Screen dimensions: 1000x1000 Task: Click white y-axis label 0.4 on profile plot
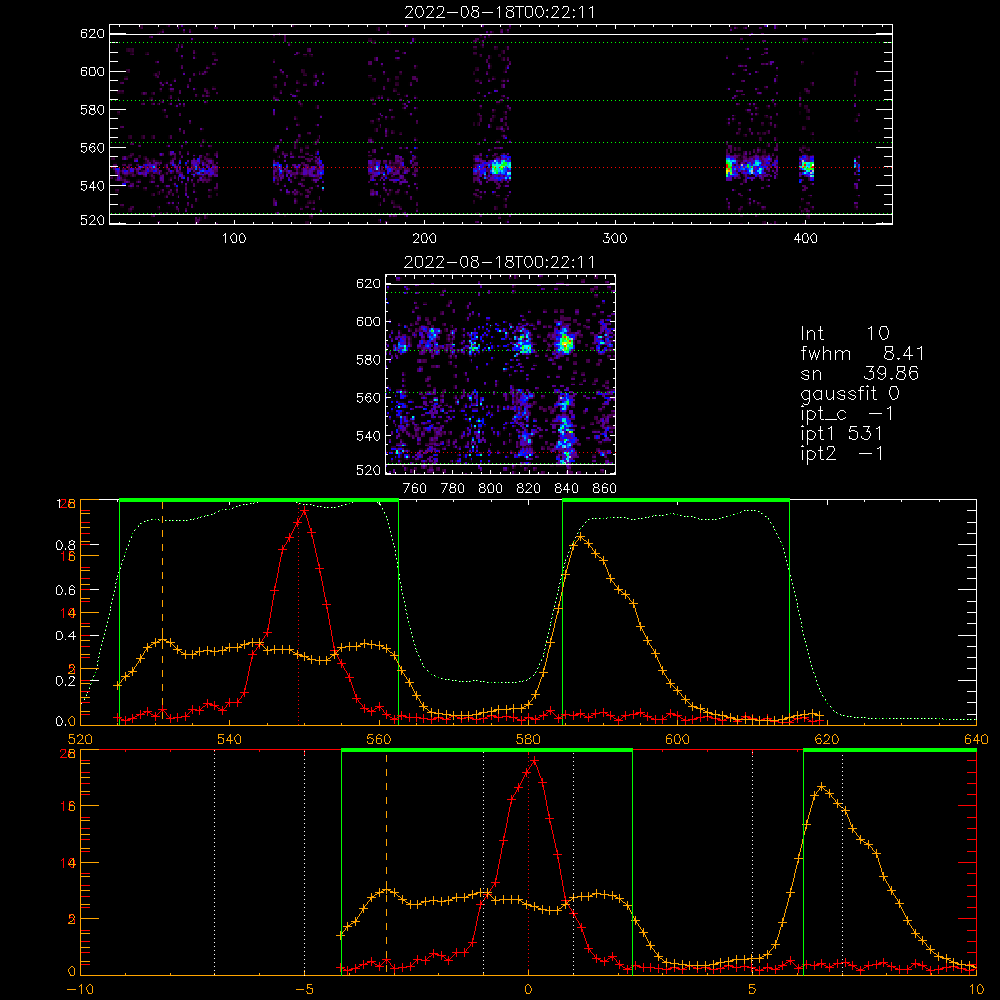[x=66, y=636]
